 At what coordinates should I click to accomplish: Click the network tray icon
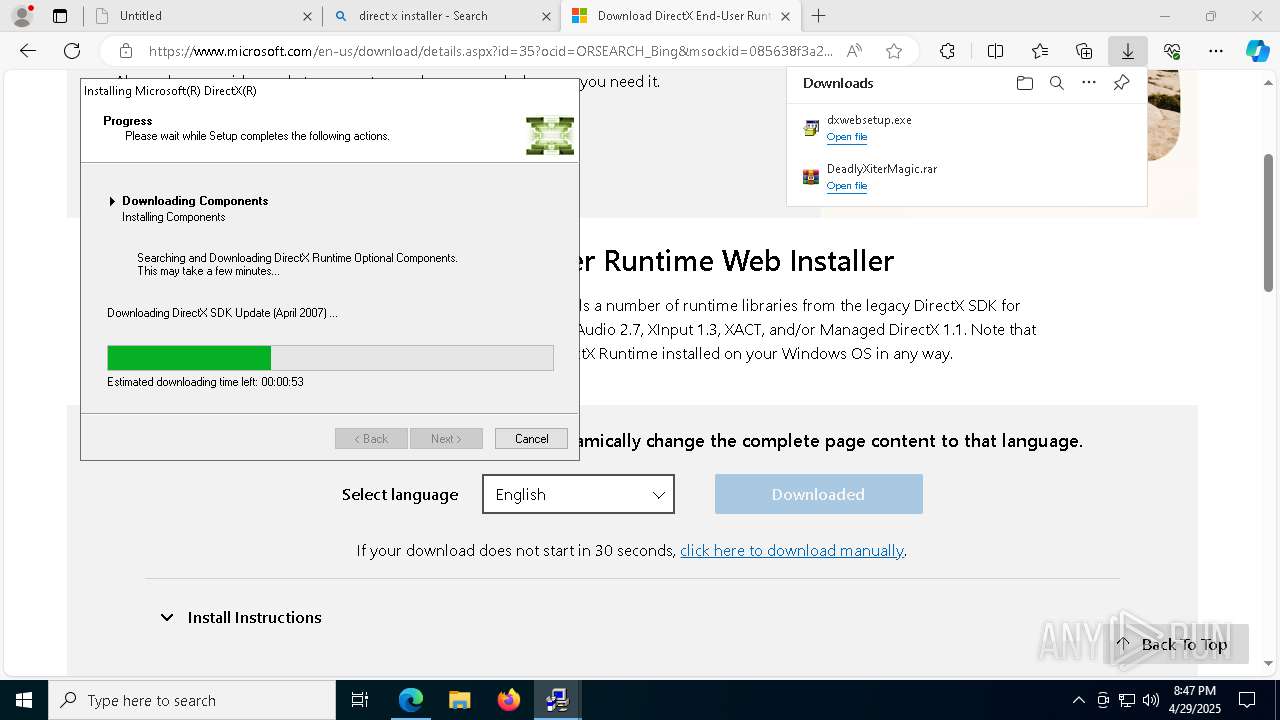(x=1127, y=700)
